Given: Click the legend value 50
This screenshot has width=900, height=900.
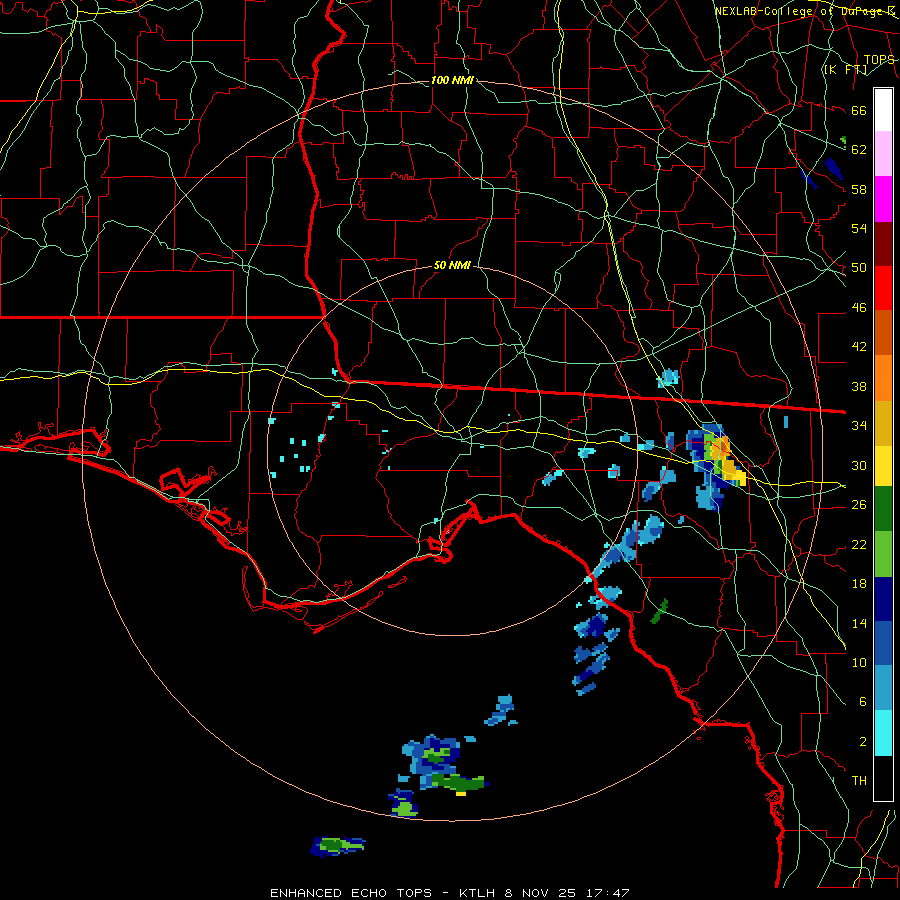Looking at the screenshot, I should (859, 268).
